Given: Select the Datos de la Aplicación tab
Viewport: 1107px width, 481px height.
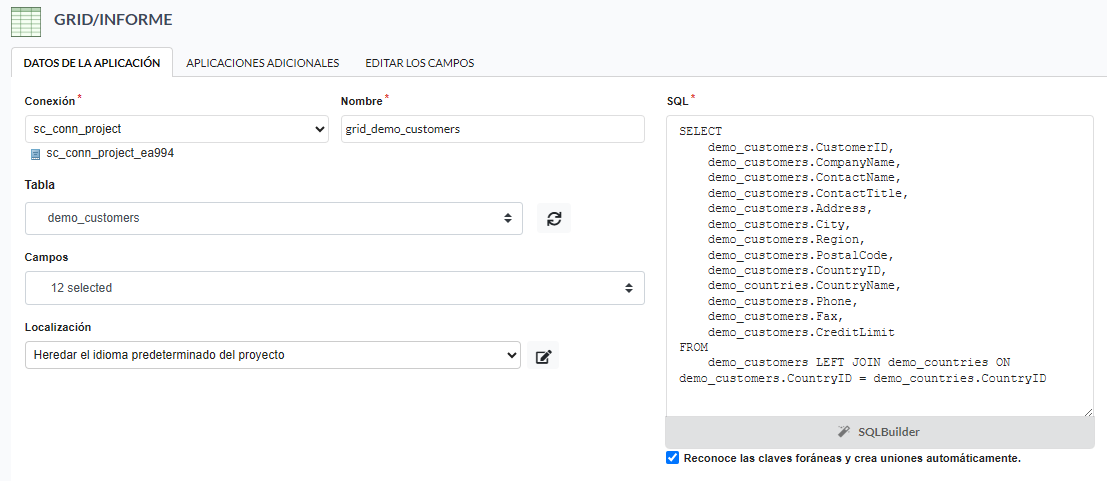Looking at the screenshot, I should coord(92,63).
